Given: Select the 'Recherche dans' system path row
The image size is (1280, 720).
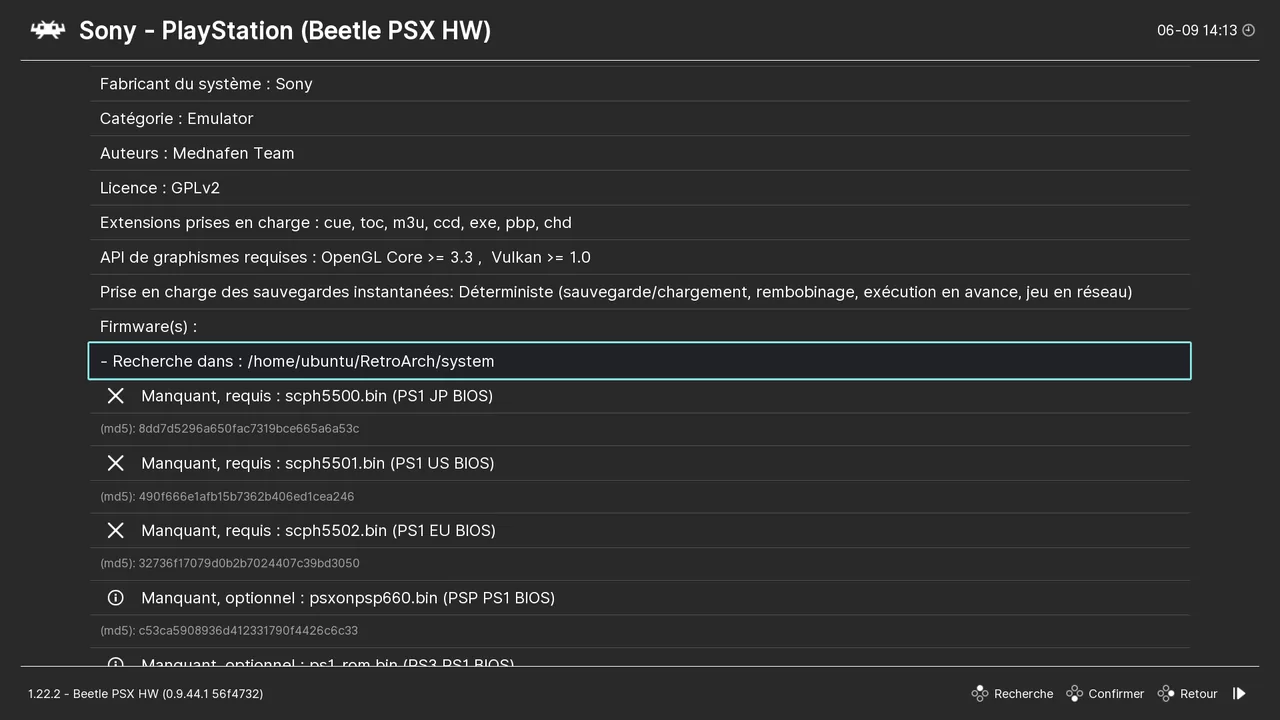Looking at the screenshot, I should pos(640,361).
